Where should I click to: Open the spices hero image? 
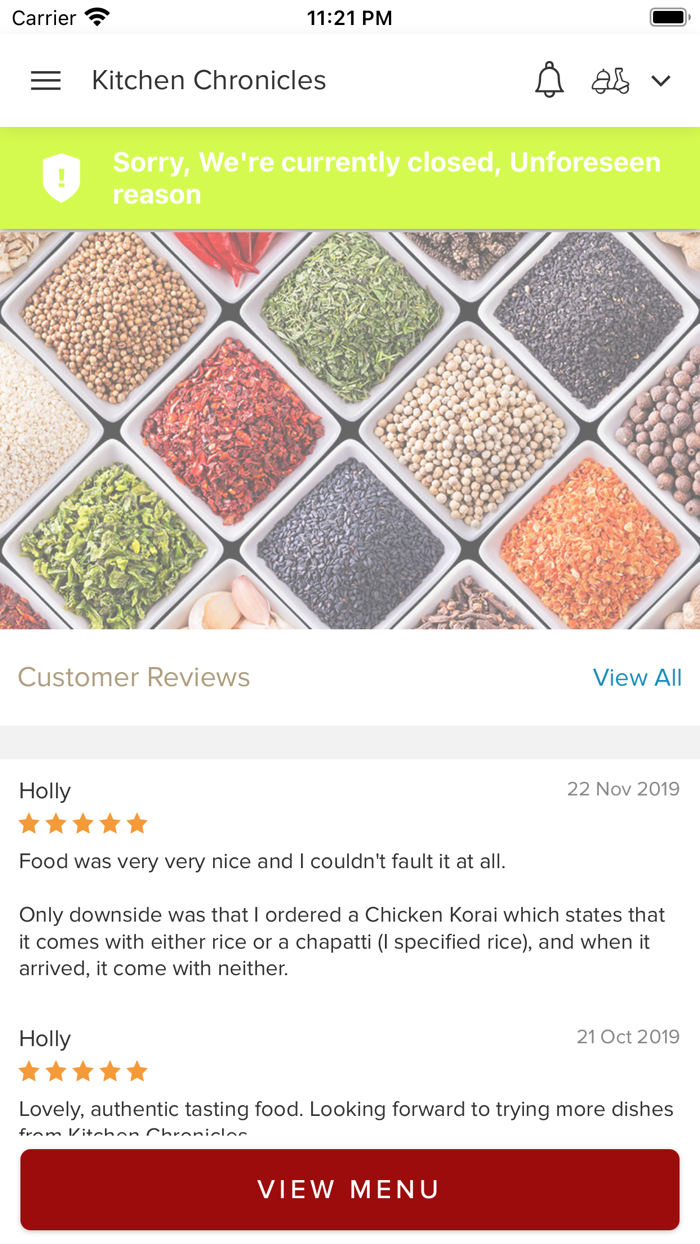tap(350, 430)
